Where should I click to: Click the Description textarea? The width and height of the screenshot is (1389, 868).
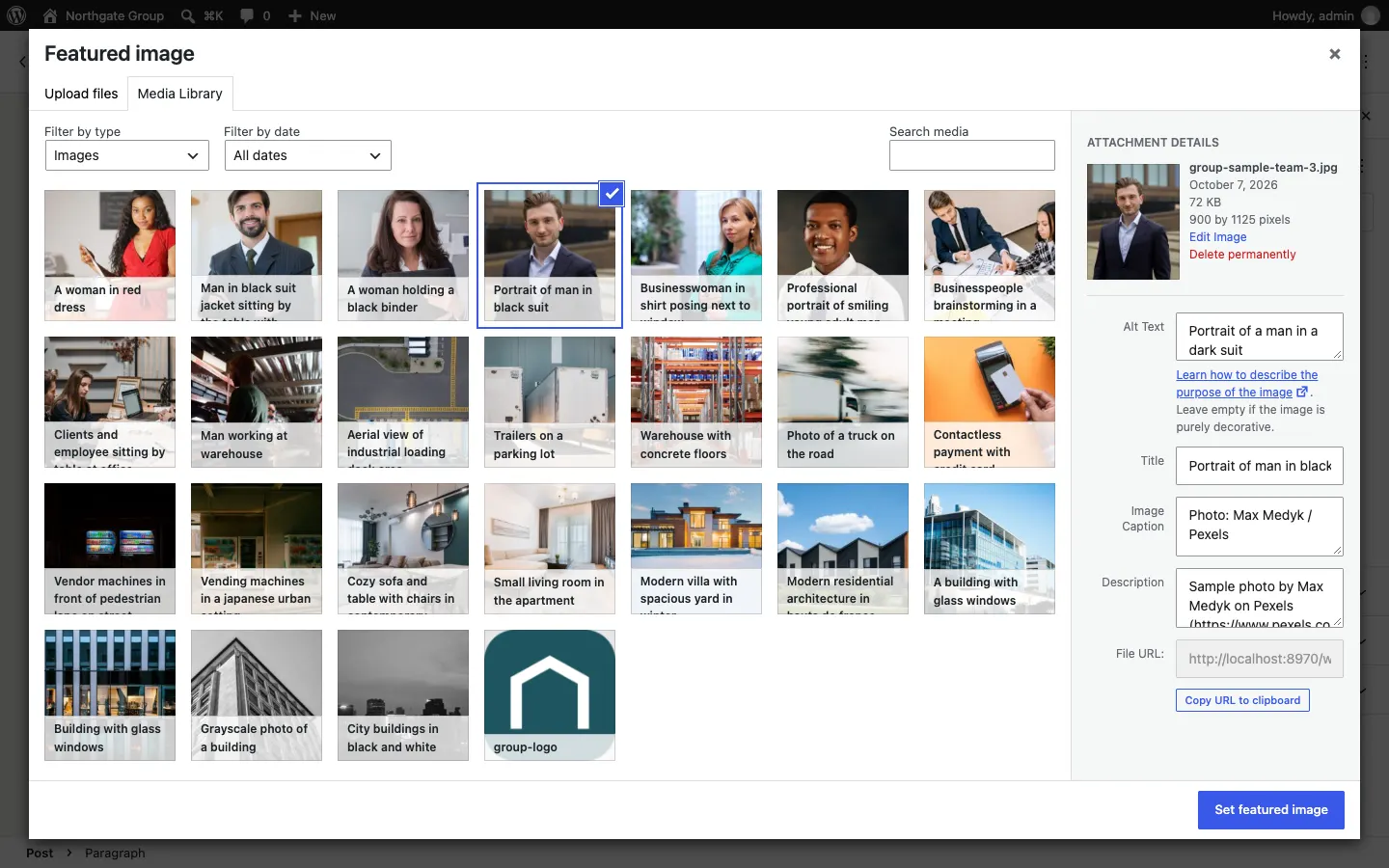click(1259, 598)
